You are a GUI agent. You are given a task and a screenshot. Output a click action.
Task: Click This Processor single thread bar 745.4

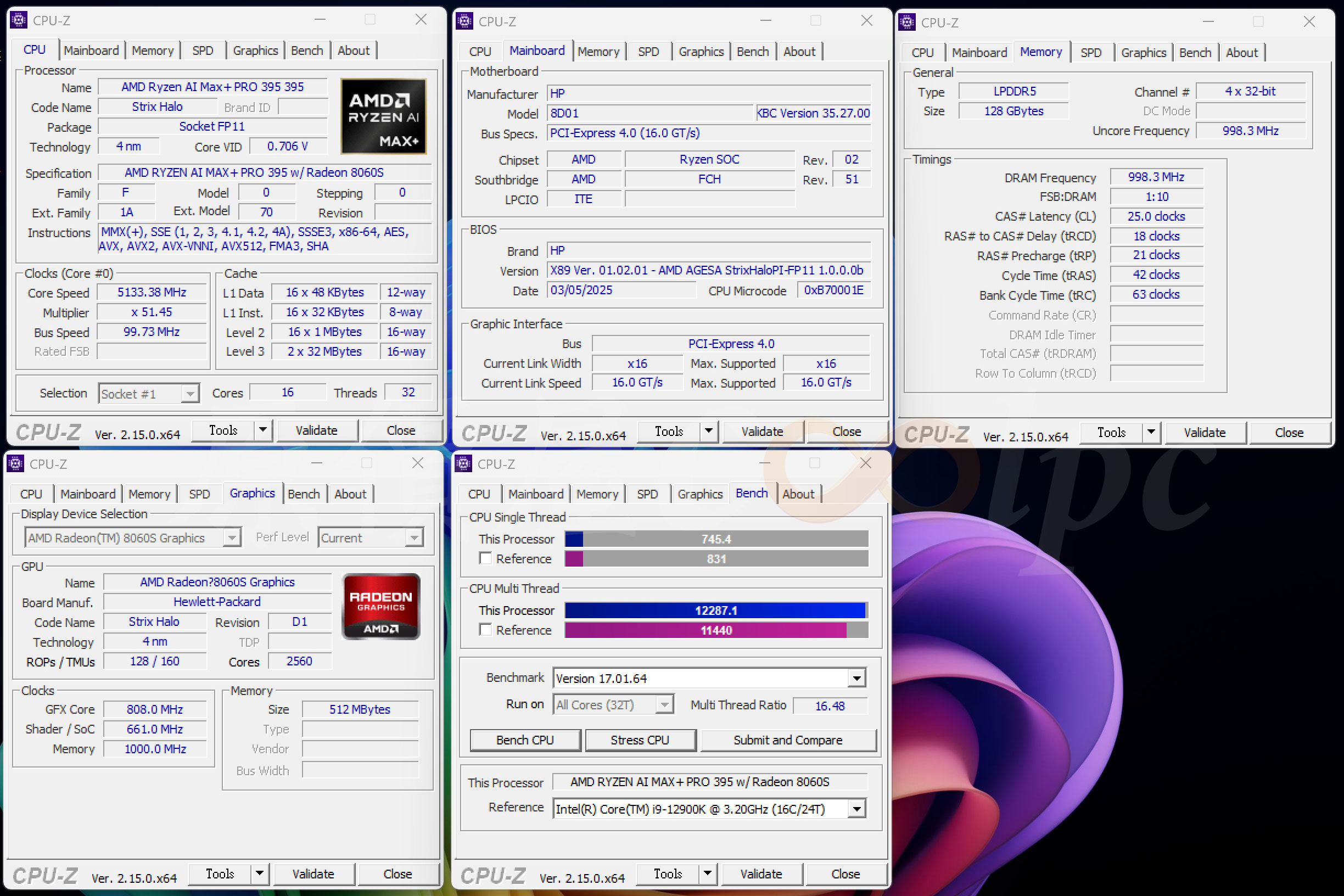tap(716, 539)
